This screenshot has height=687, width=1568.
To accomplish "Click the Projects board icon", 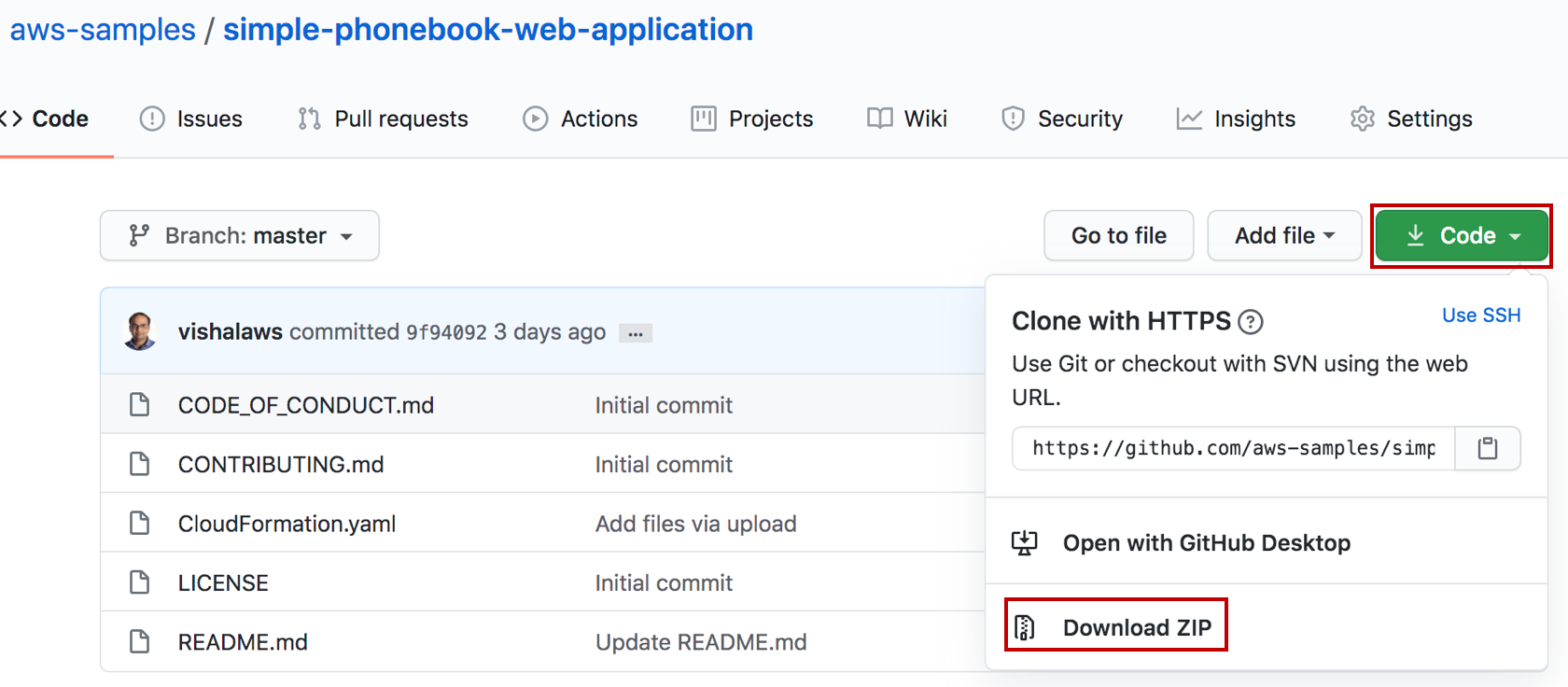I will point(704,119).
